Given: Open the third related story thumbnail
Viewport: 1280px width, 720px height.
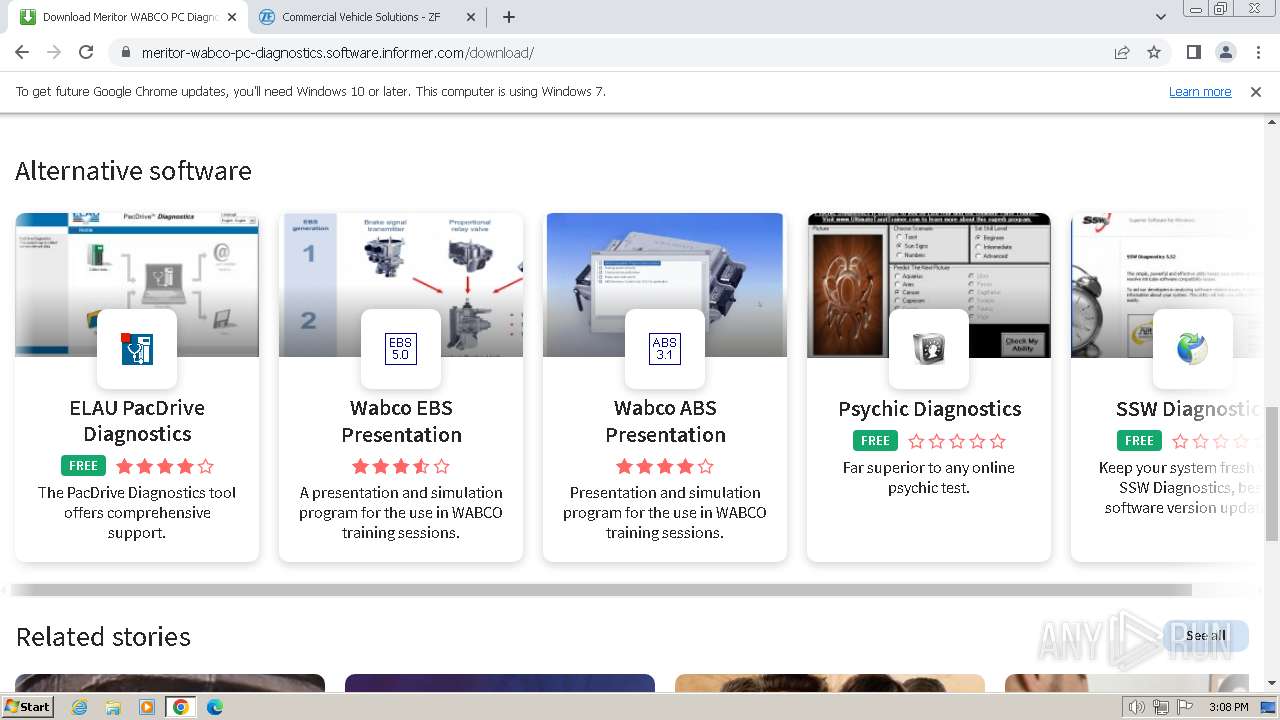Looking at the screenshot, I should click(x=830, y=683).
